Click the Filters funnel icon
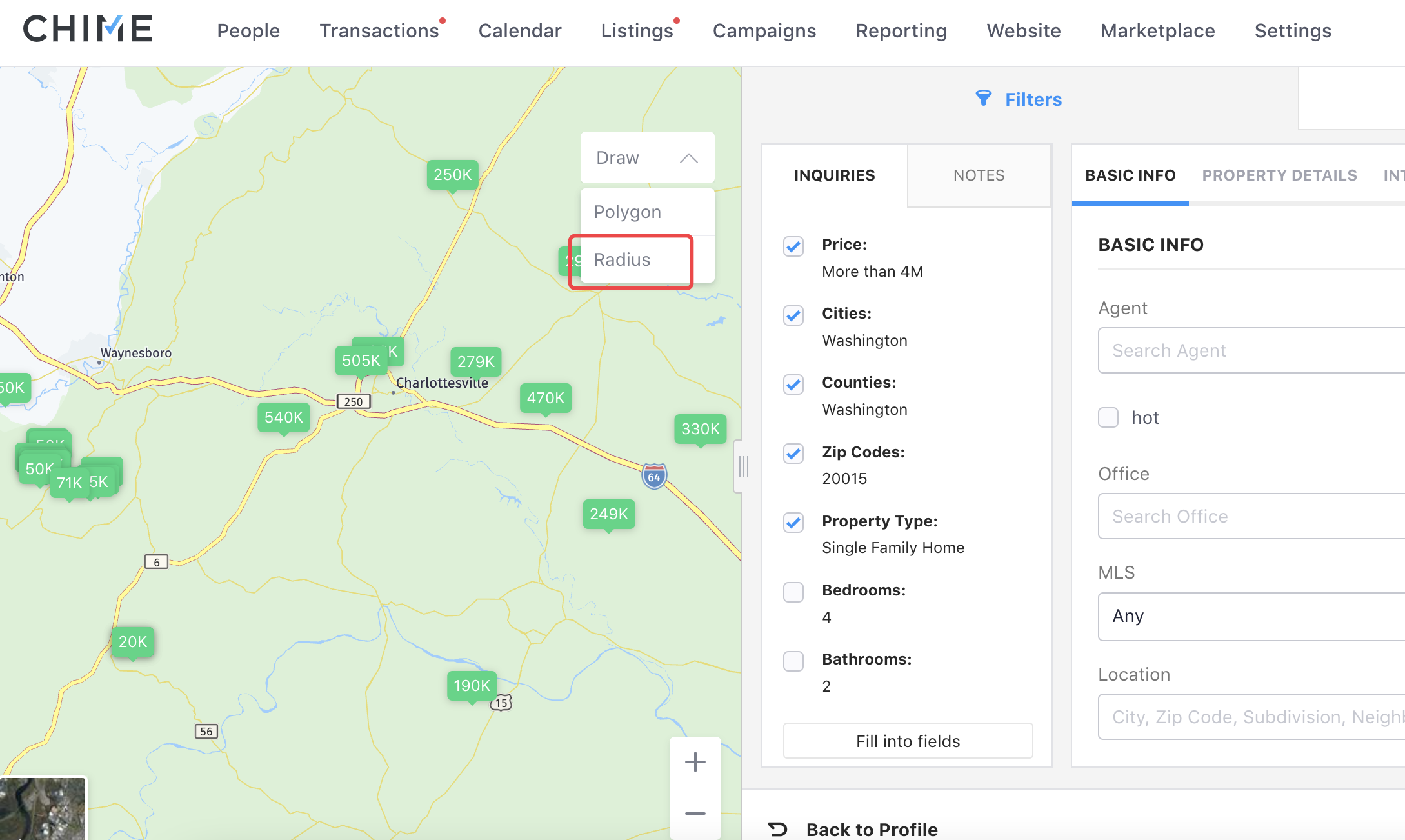Image resolution: width=1405 pixels, height=840 pixels. tap(983, 99)
